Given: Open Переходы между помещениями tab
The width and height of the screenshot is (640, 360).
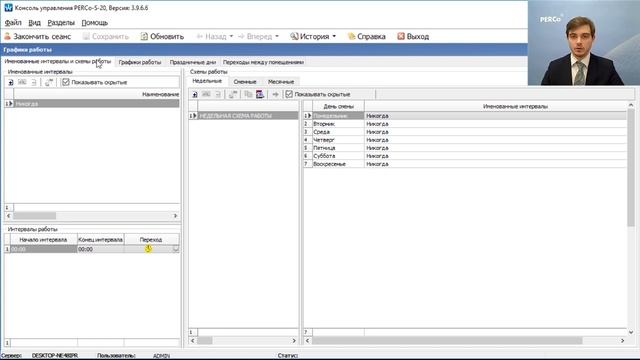Looking at the screenshot, I should tap(263, 62).
